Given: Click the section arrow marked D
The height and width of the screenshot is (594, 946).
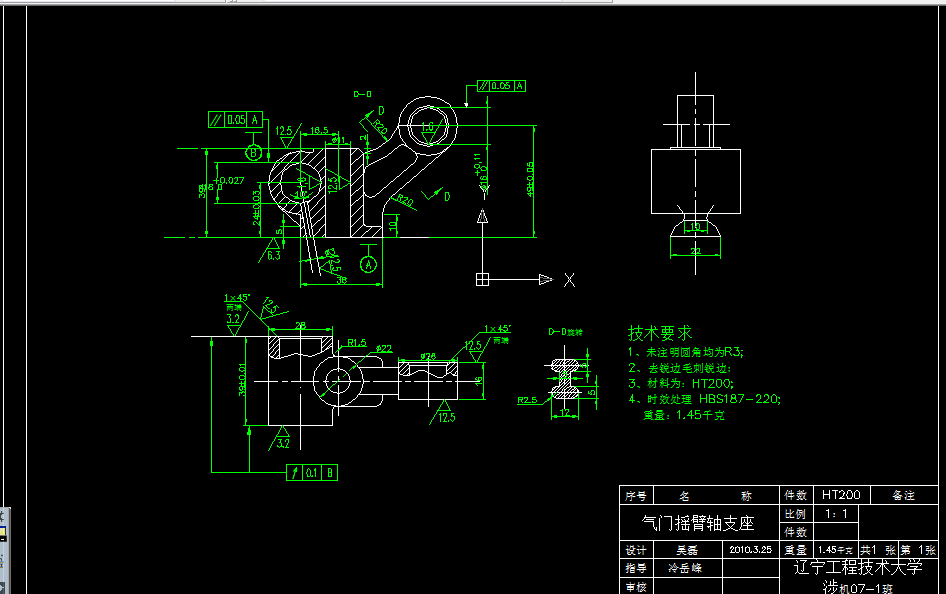Looking at the screenshot, I should 380,110.
